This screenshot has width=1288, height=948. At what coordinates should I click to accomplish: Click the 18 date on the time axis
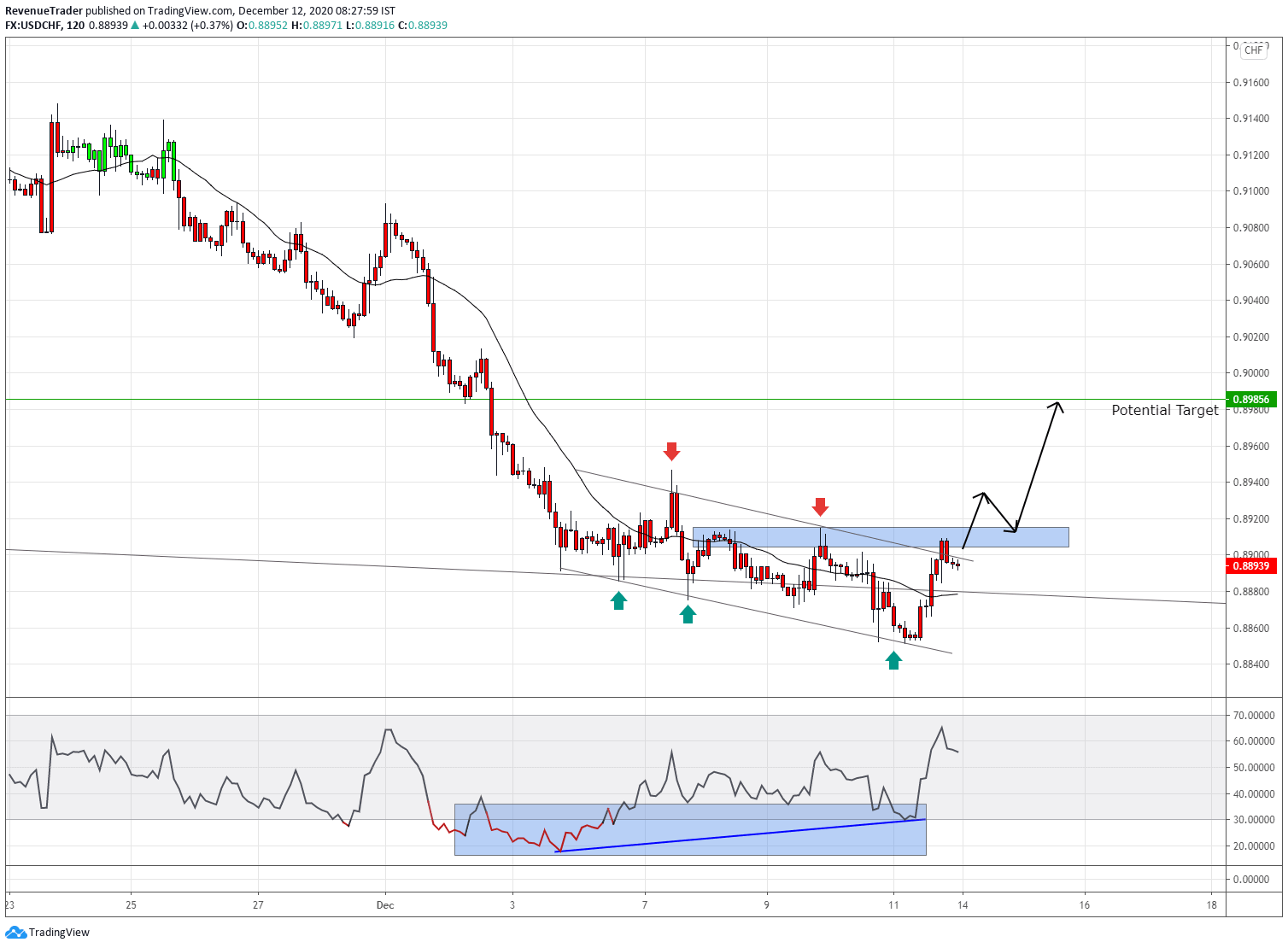[1212, 905]
